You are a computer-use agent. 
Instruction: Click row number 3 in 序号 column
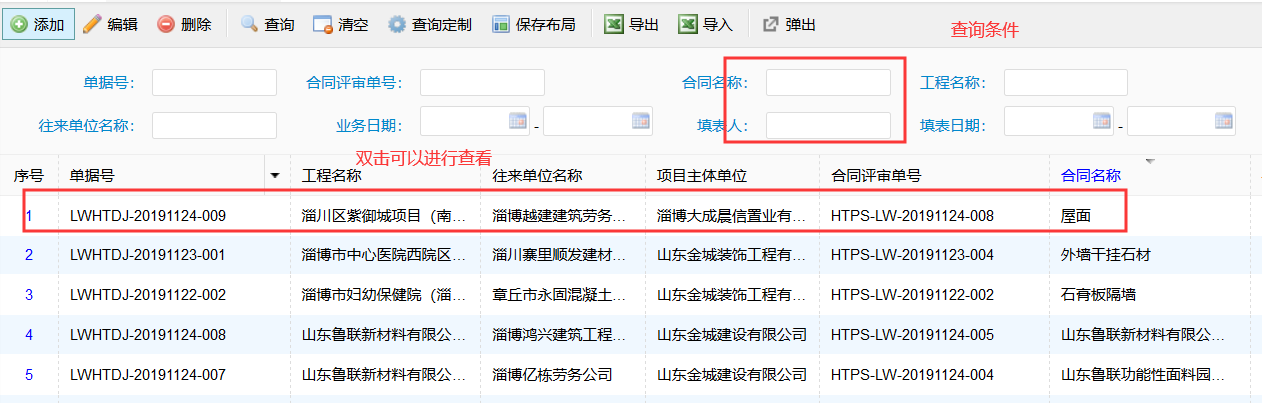click(x=29, y=295)
